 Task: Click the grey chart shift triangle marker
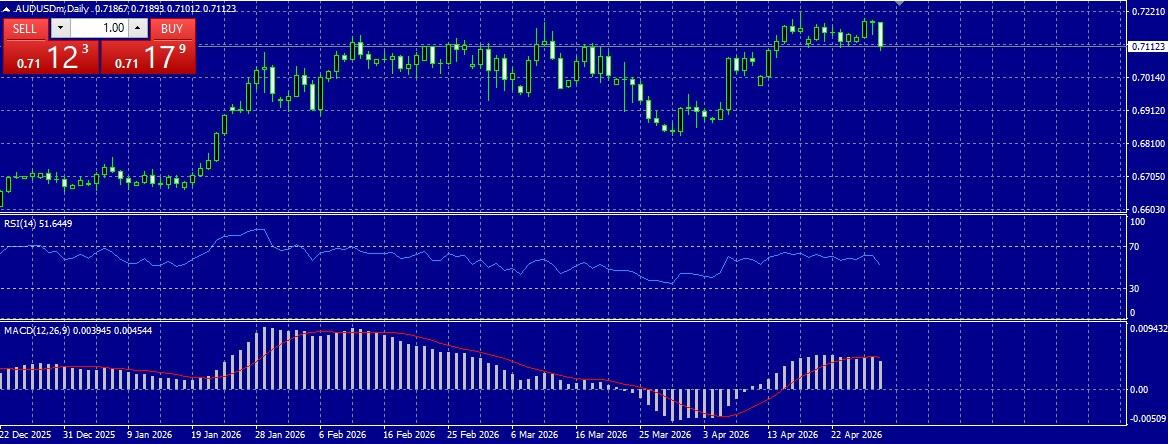tap(900, 3)
